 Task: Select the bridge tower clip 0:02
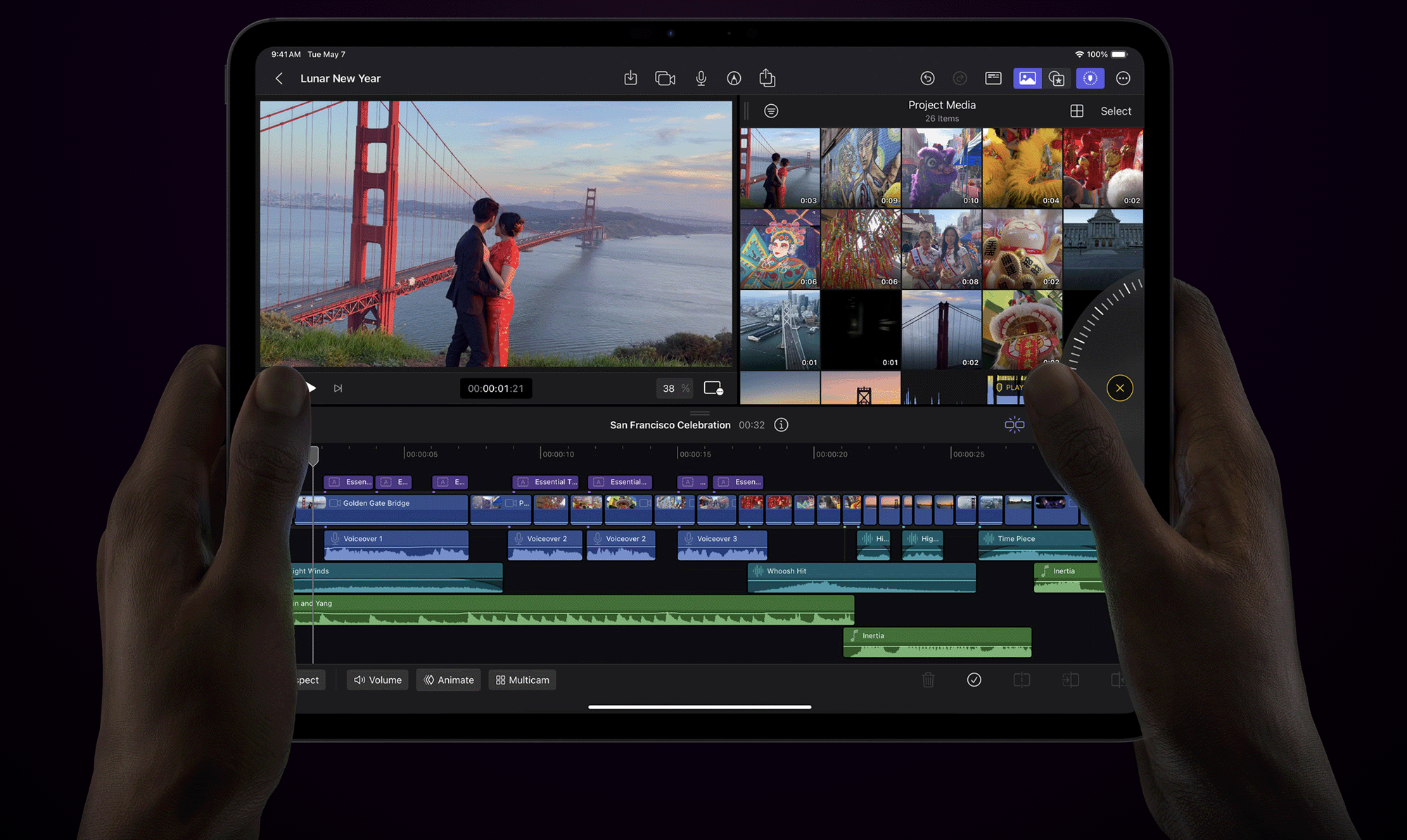(941, 329)
